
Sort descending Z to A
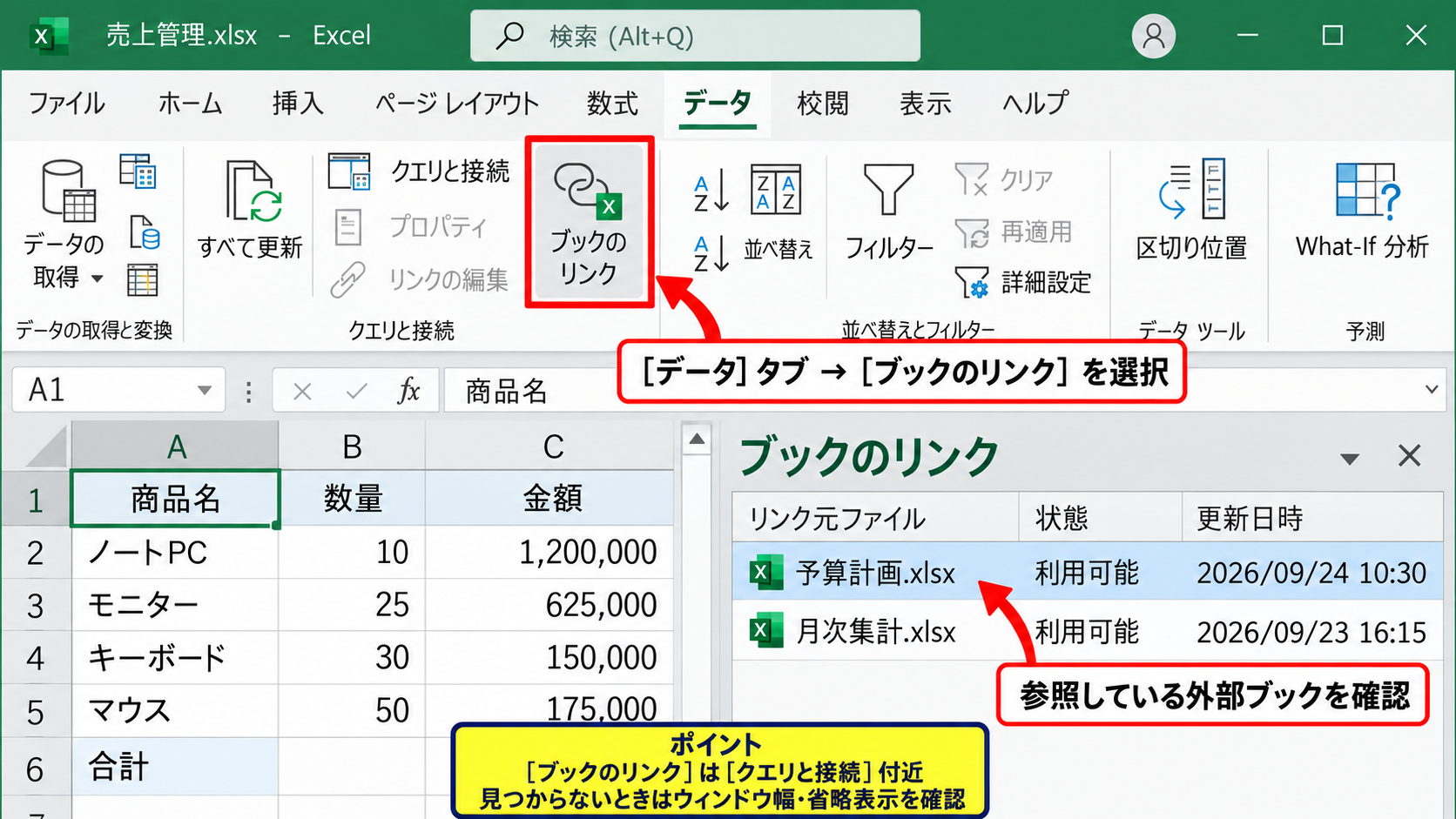click(x=711, y=253)
